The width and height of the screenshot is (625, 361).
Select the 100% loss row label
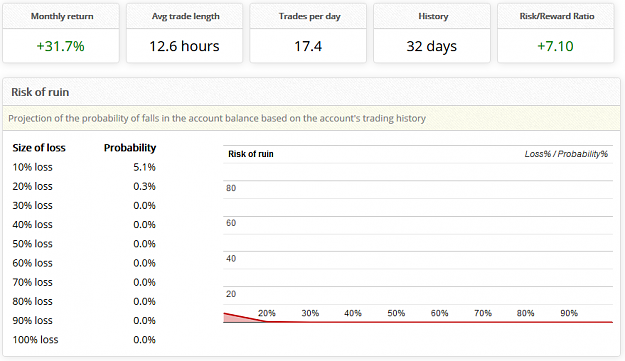pos(35,339)
